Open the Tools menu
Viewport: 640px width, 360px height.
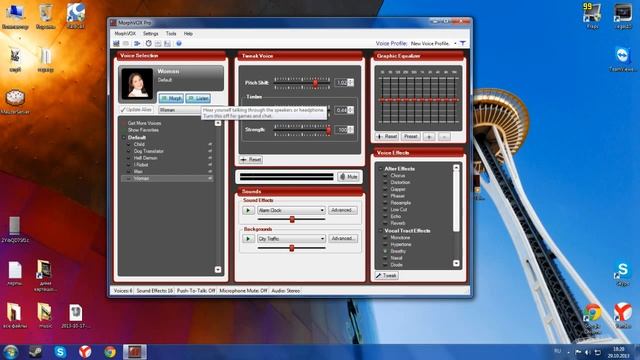(171, 33)
